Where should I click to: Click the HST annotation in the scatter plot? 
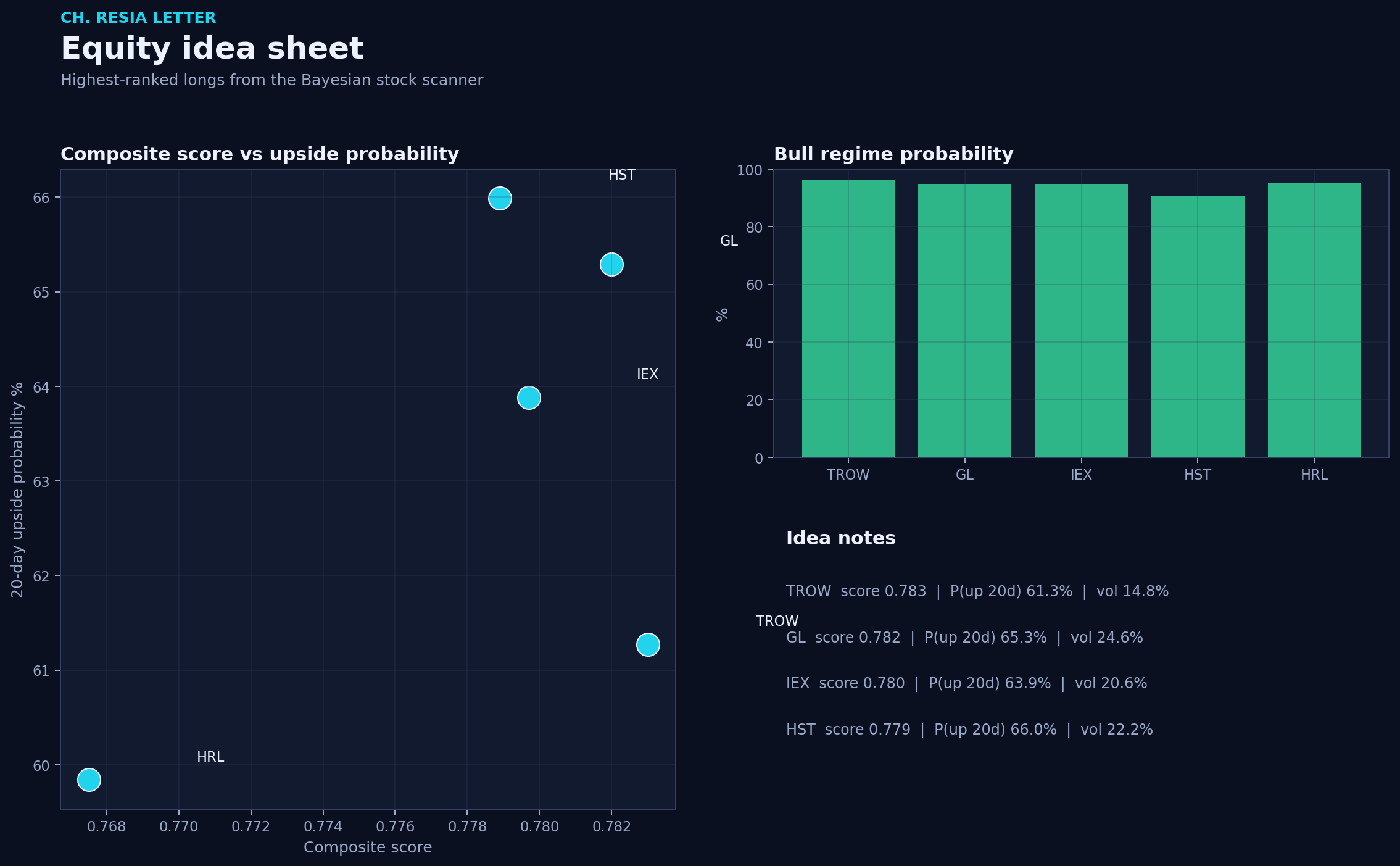(622, 175)
